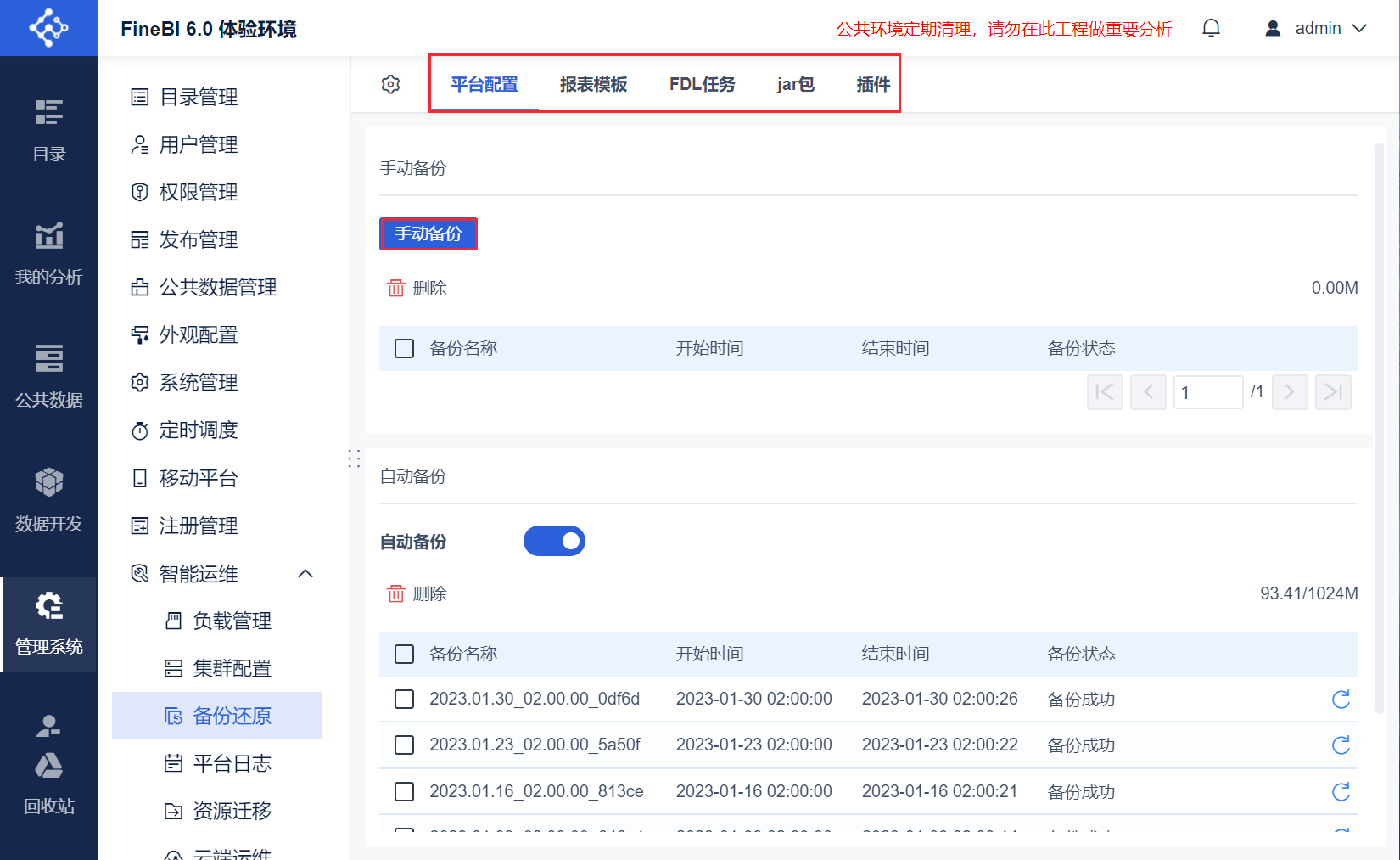Go to previous page of manual backups
Viewport: 1400px width, 860px height.
(1148, 392)
